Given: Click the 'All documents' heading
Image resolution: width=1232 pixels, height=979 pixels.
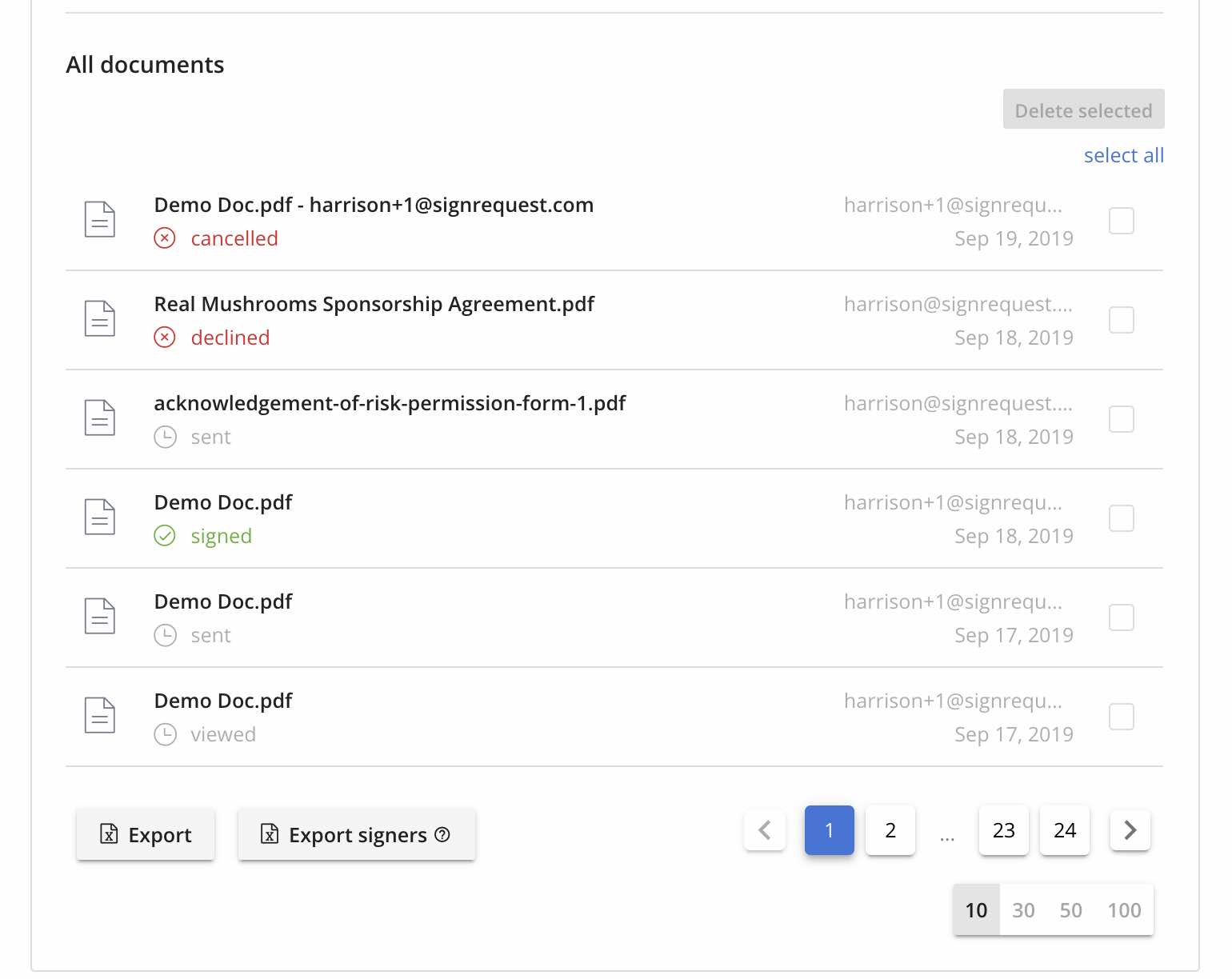Looking at the screenshot, I should tap(145, 65).
